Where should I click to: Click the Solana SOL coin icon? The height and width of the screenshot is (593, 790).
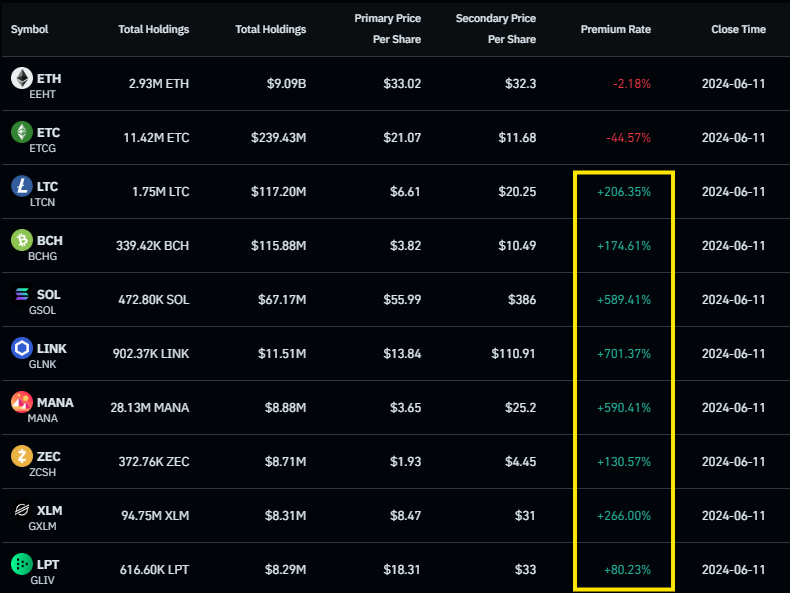click(22, 294)
